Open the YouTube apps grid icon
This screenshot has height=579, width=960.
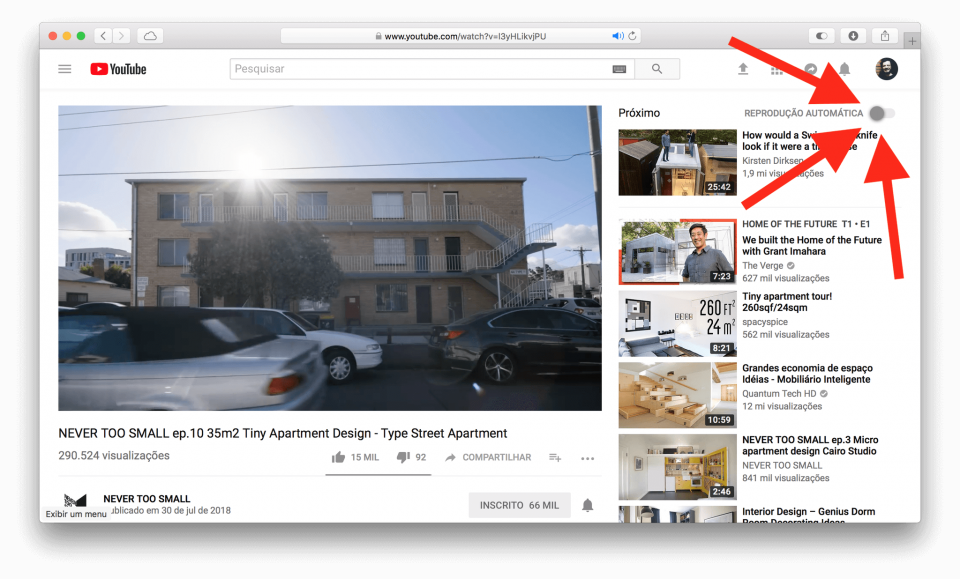778,69
